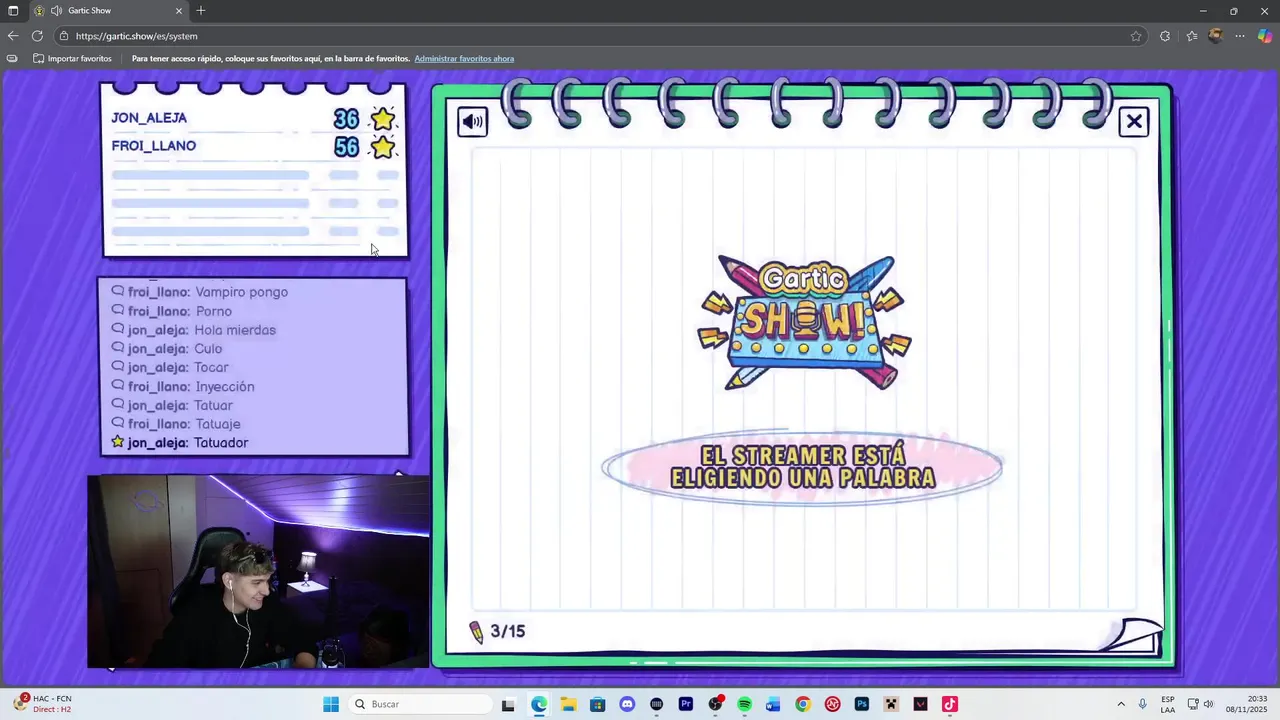
Task: Show hidden system tray icons chevron
Action: point(1120,704)
